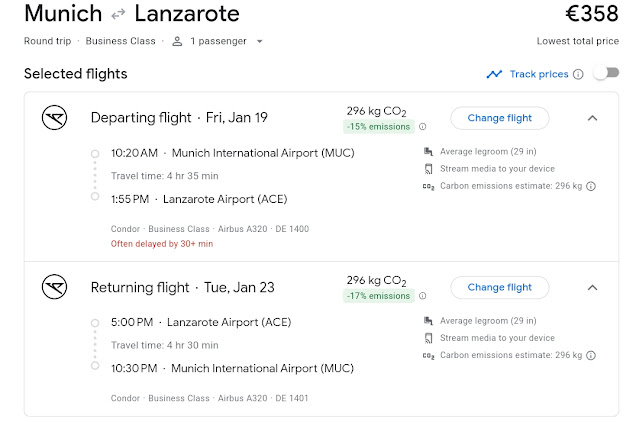Click the Condor airline logo on departing flight
Screen dimensions: 639x422
pyautogui.click(x=54, y=118)
